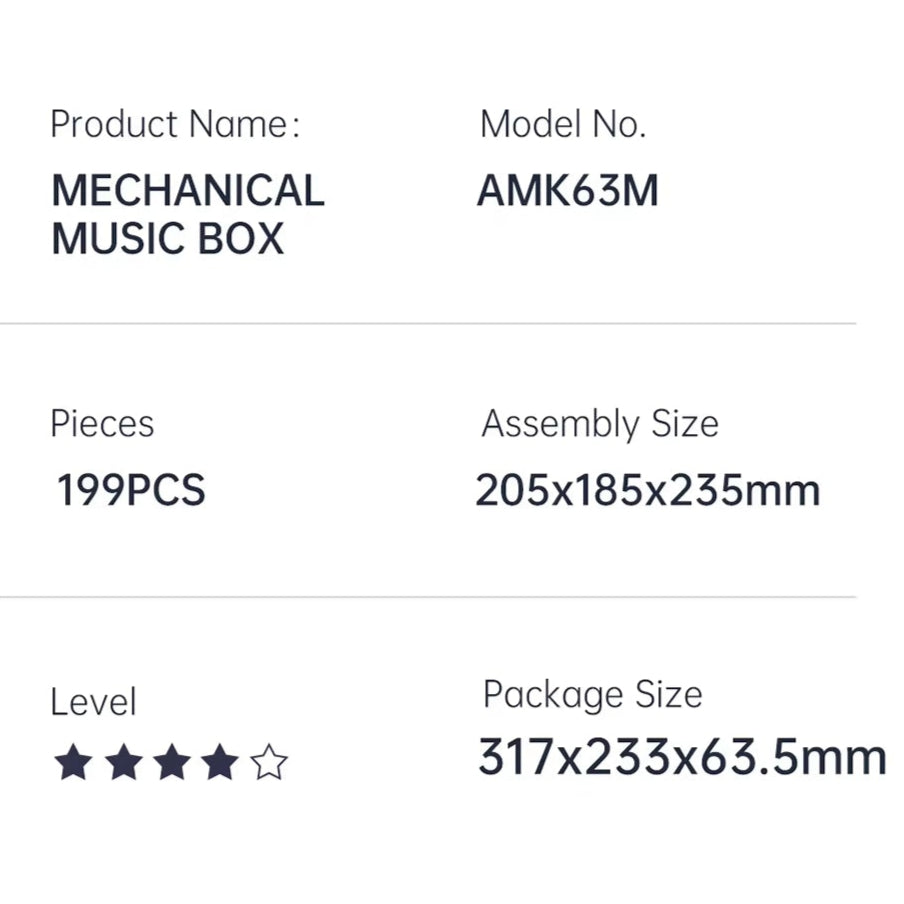Click the second filled Level star
The image size is (904, 904).
tap(122, 765)
